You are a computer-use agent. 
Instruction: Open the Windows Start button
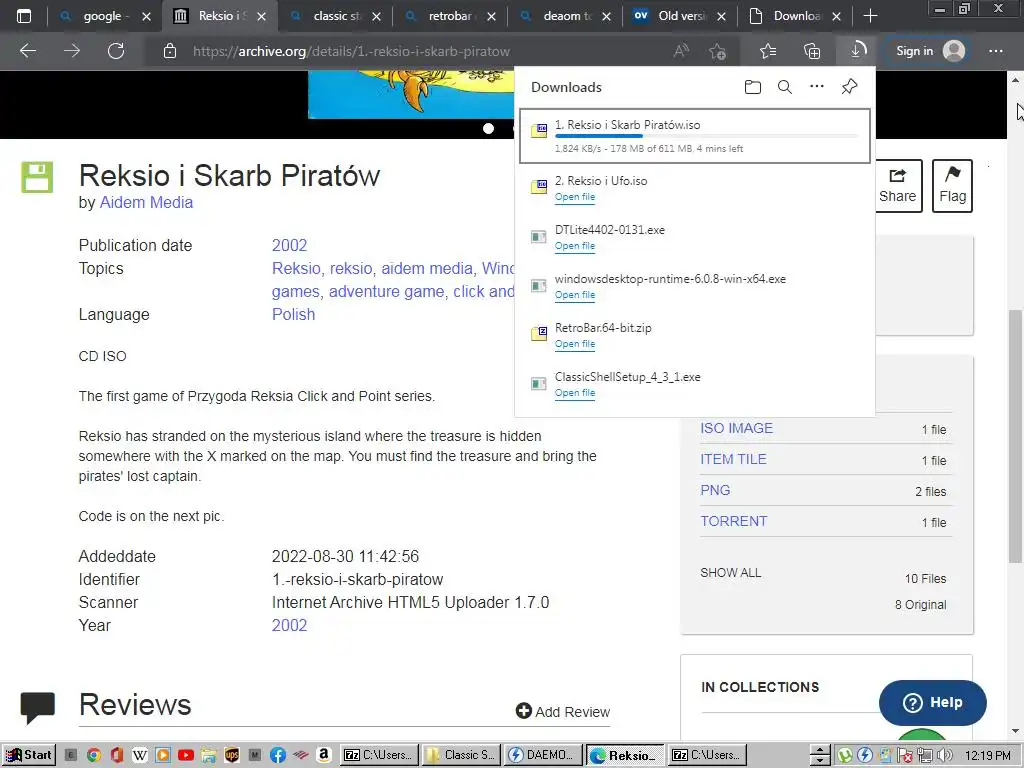point(29,755)
